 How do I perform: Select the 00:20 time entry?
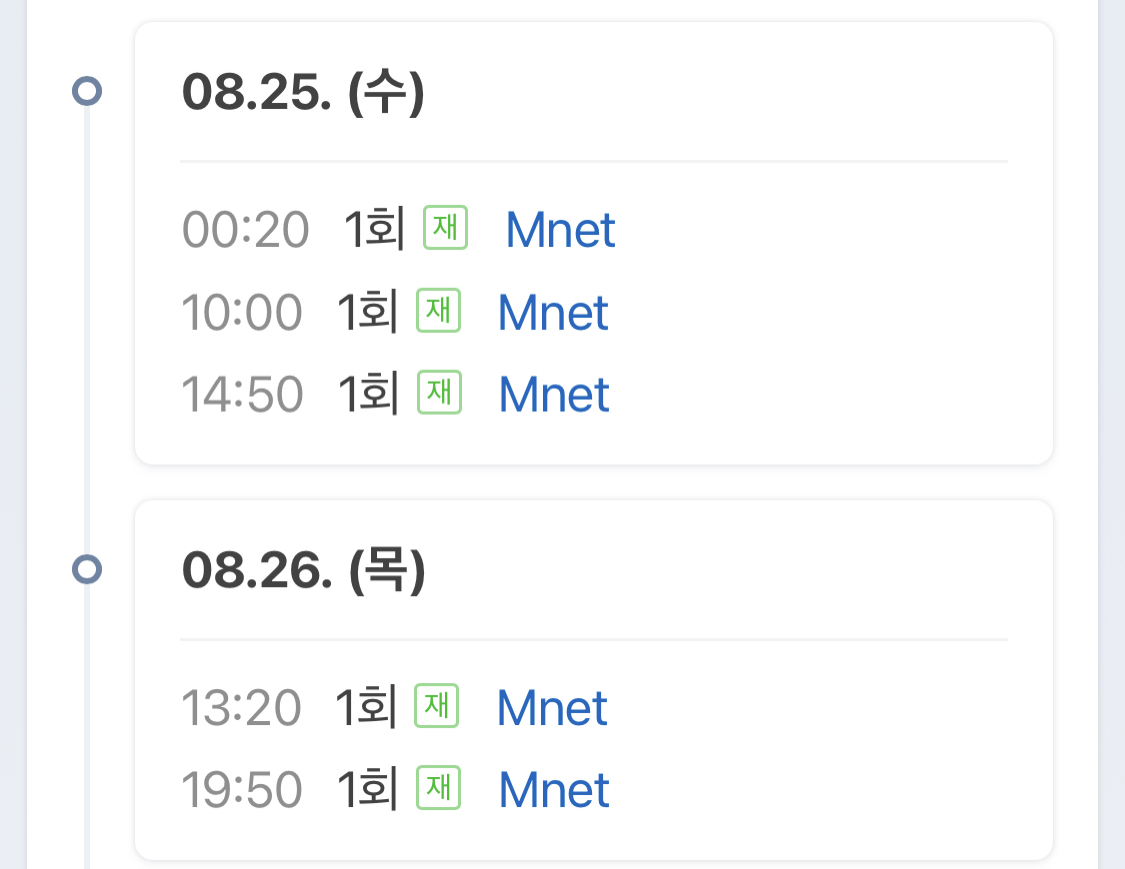point(245,230)
